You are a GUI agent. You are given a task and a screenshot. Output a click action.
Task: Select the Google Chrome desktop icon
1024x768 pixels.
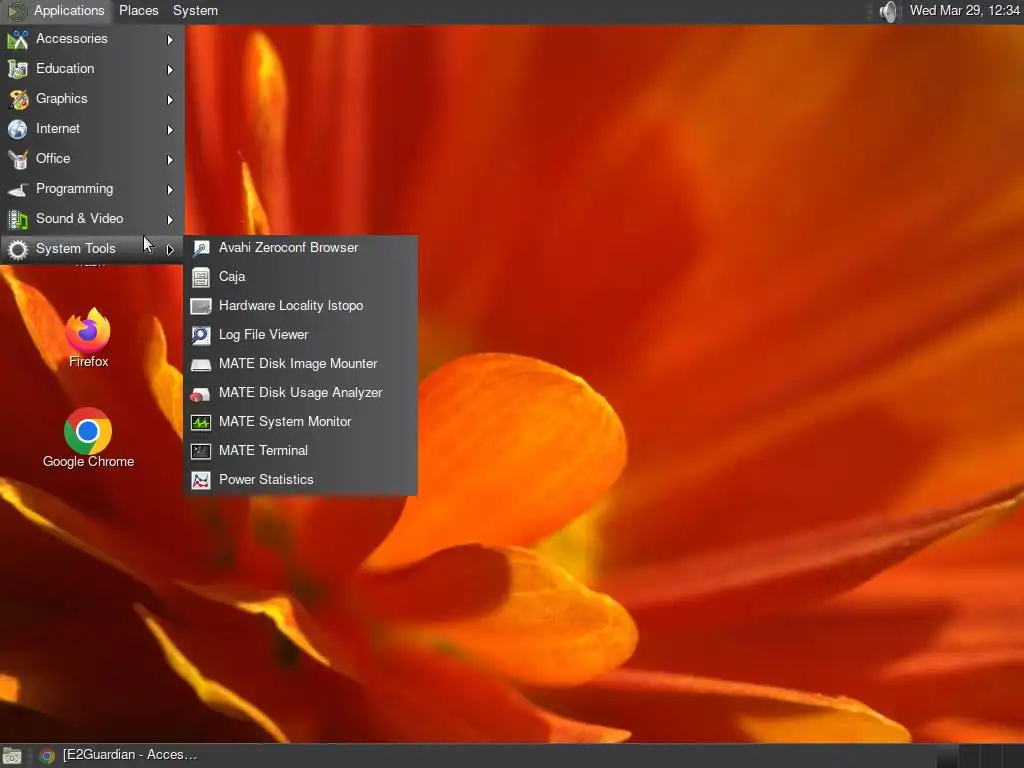pyautogui.click(x=88, y=431)
